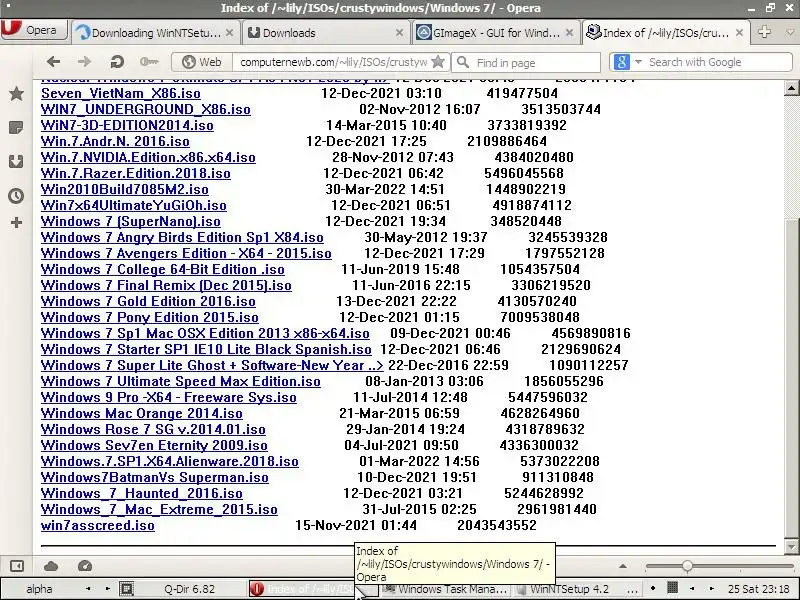Download Windows 7 Angry Birds Edition iso
Screen dimensions: 800x600
(x=182, y=237)
